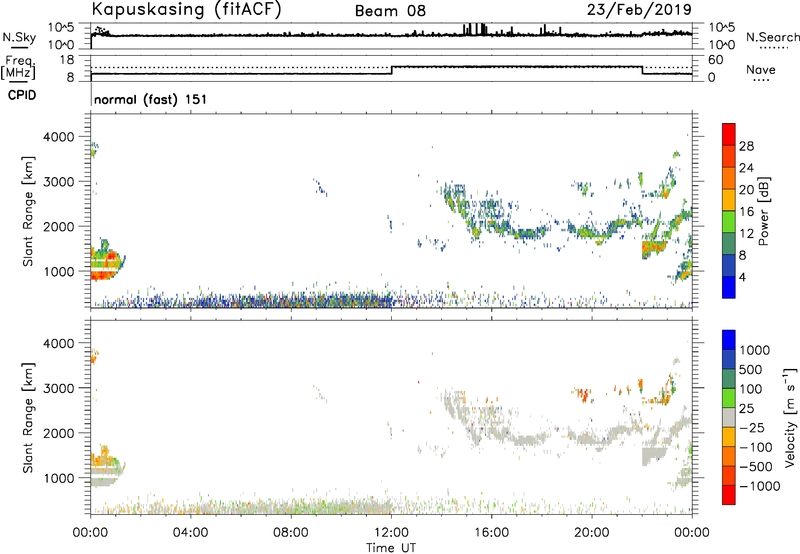Click the '18' frequency axis value

(x=67, y=60)
